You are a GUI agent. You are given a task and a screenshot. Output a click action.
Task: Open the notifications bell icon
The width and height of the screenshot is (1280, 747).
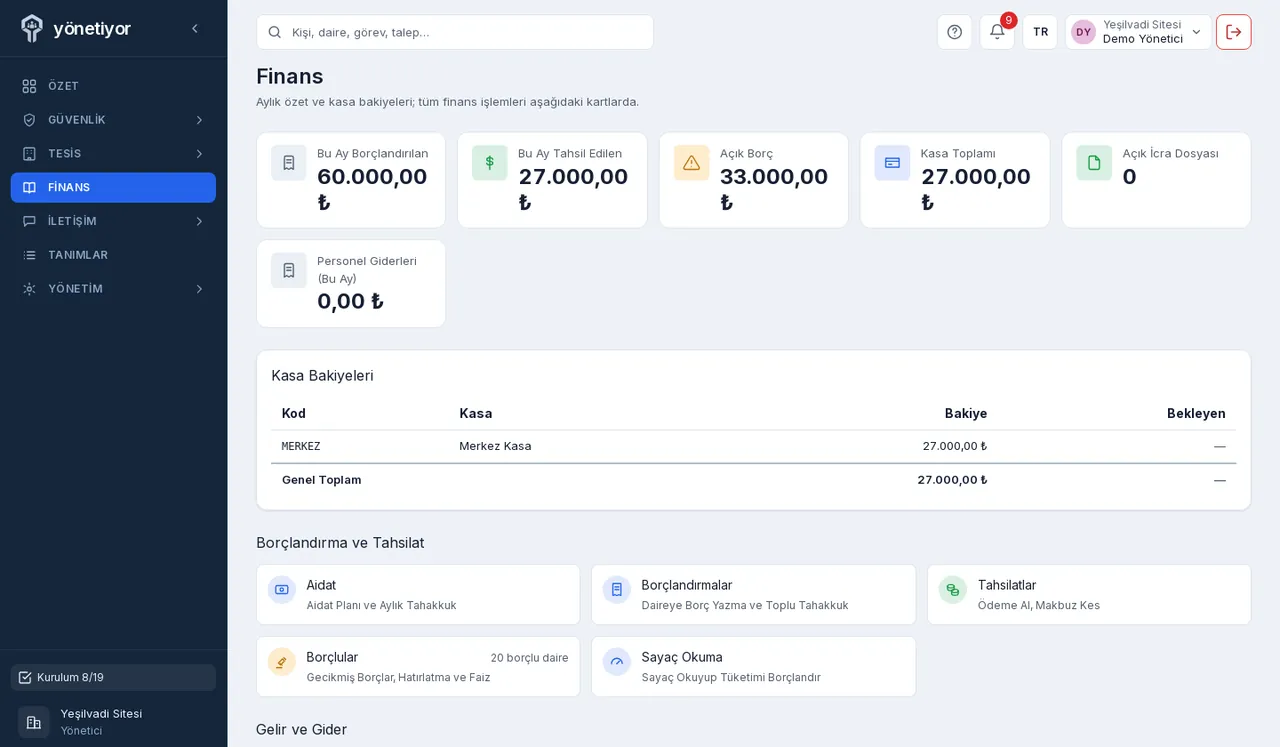(997, 32)
